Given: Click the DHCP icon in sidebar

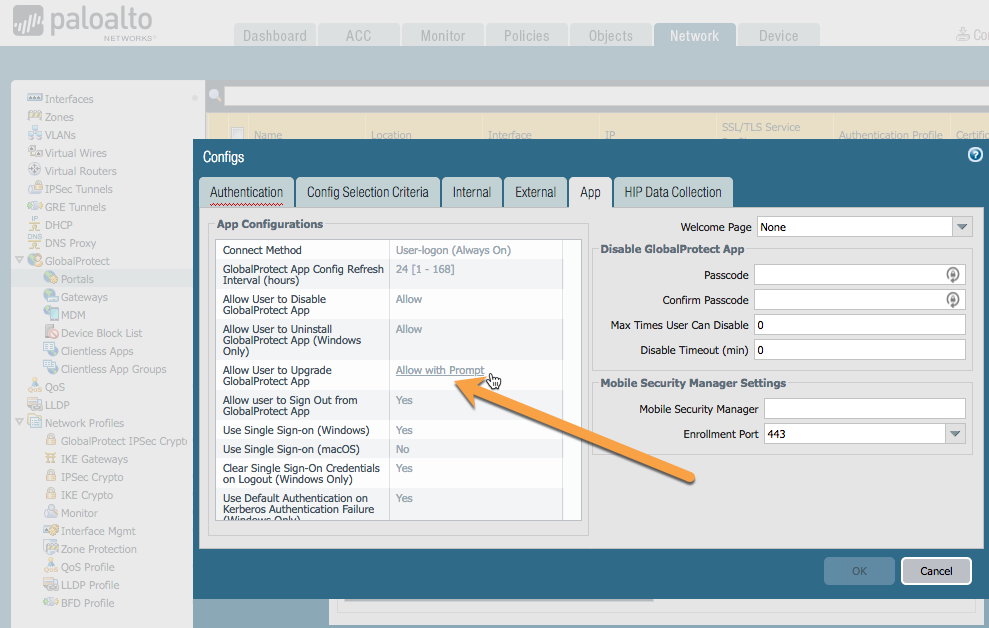Looking at the screenshot, I should [34, 224].
